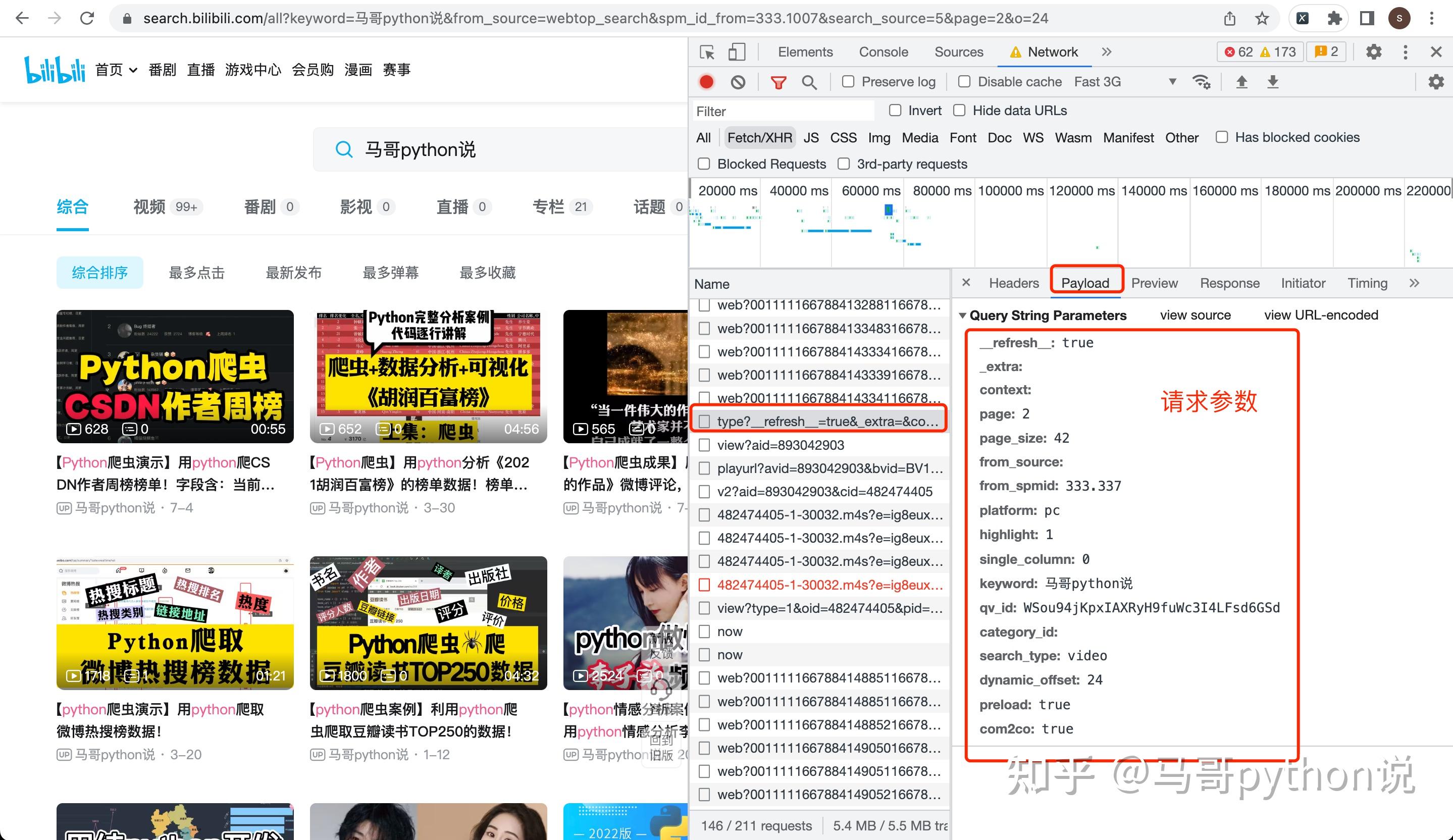This screenshot has height=840, width=1453.
Task: Click the magnifier icon in Bilibili search box
Action: coord(344,149)
